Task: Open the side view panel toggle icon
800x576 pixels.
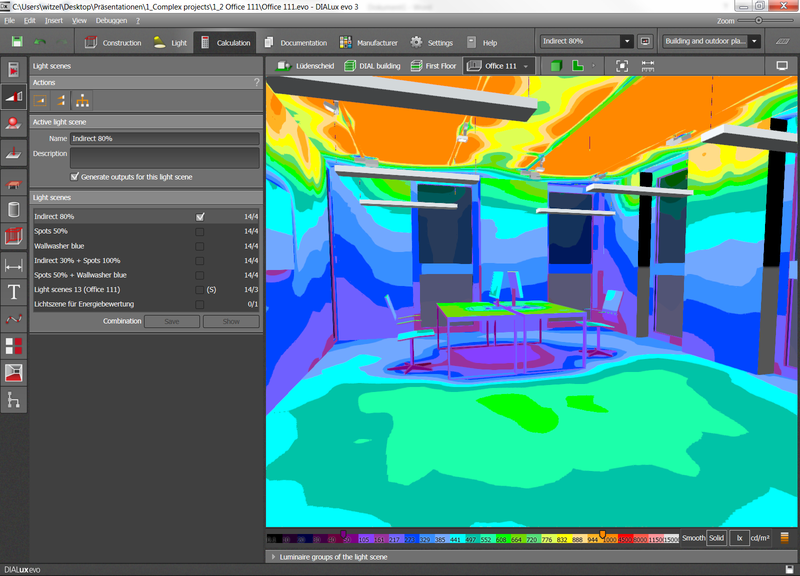Action: pos(782,65)
